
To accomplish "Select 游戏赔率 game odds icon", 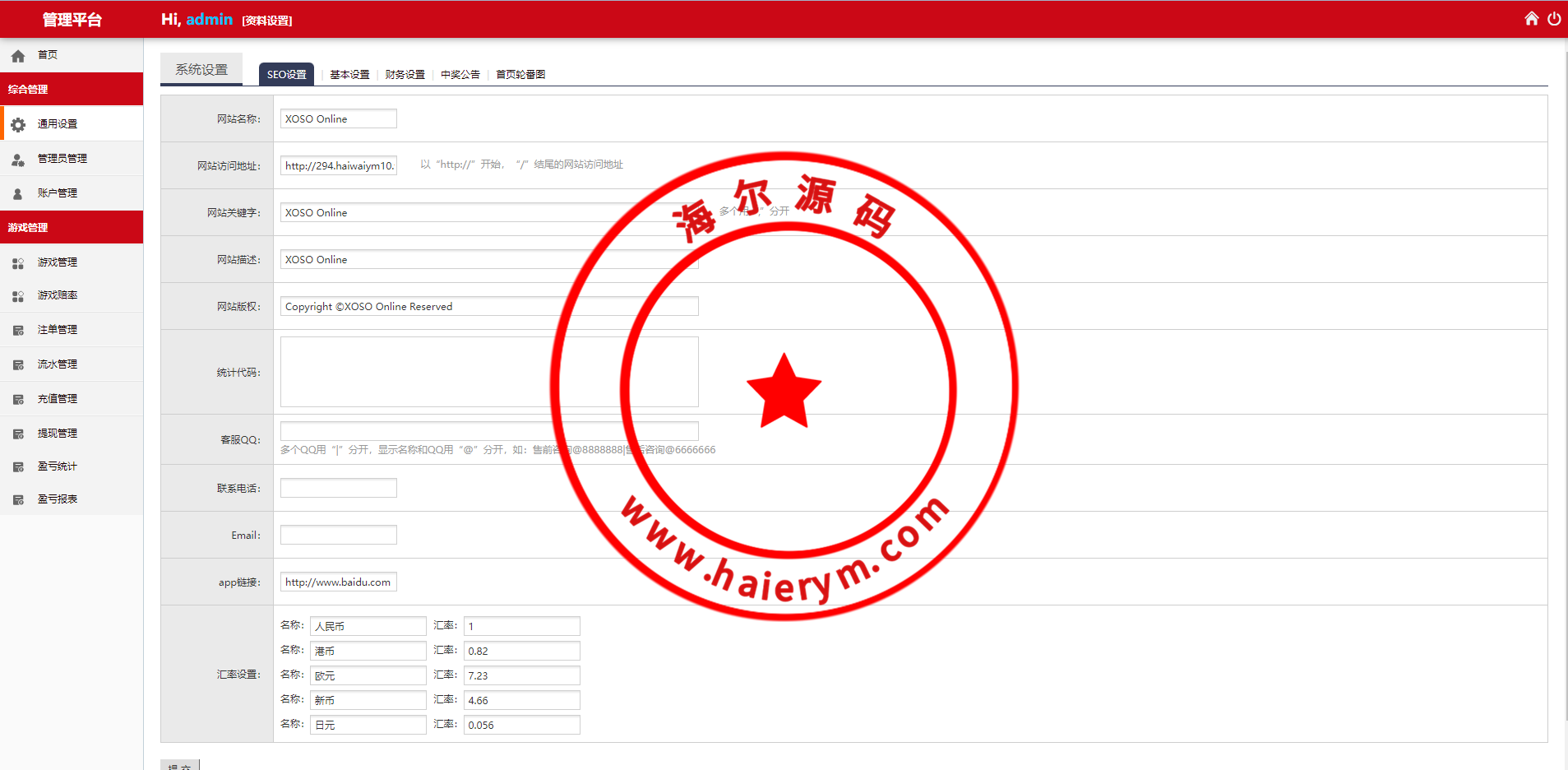I will (x=18, y=295).
